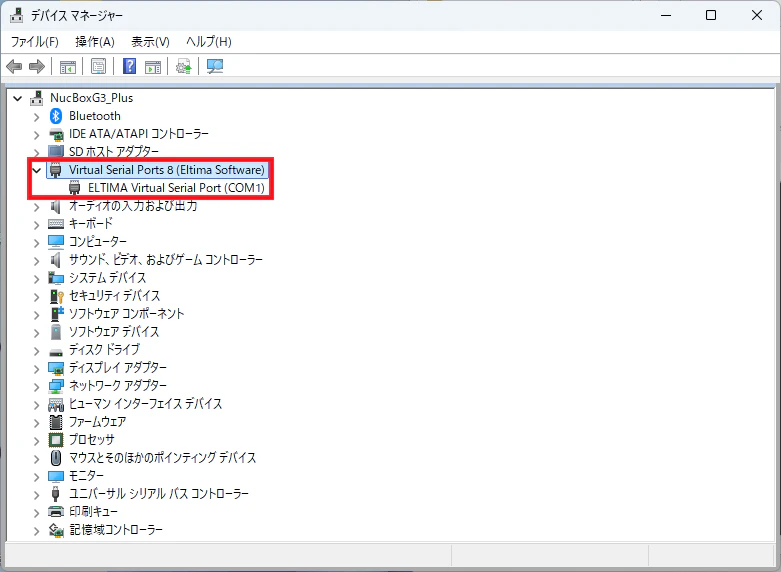This screenshot has height=572, width=781.
Task: Select the ELTIMA Virtual Serial Port (COM1) entry
Action: tap(176, 188)
